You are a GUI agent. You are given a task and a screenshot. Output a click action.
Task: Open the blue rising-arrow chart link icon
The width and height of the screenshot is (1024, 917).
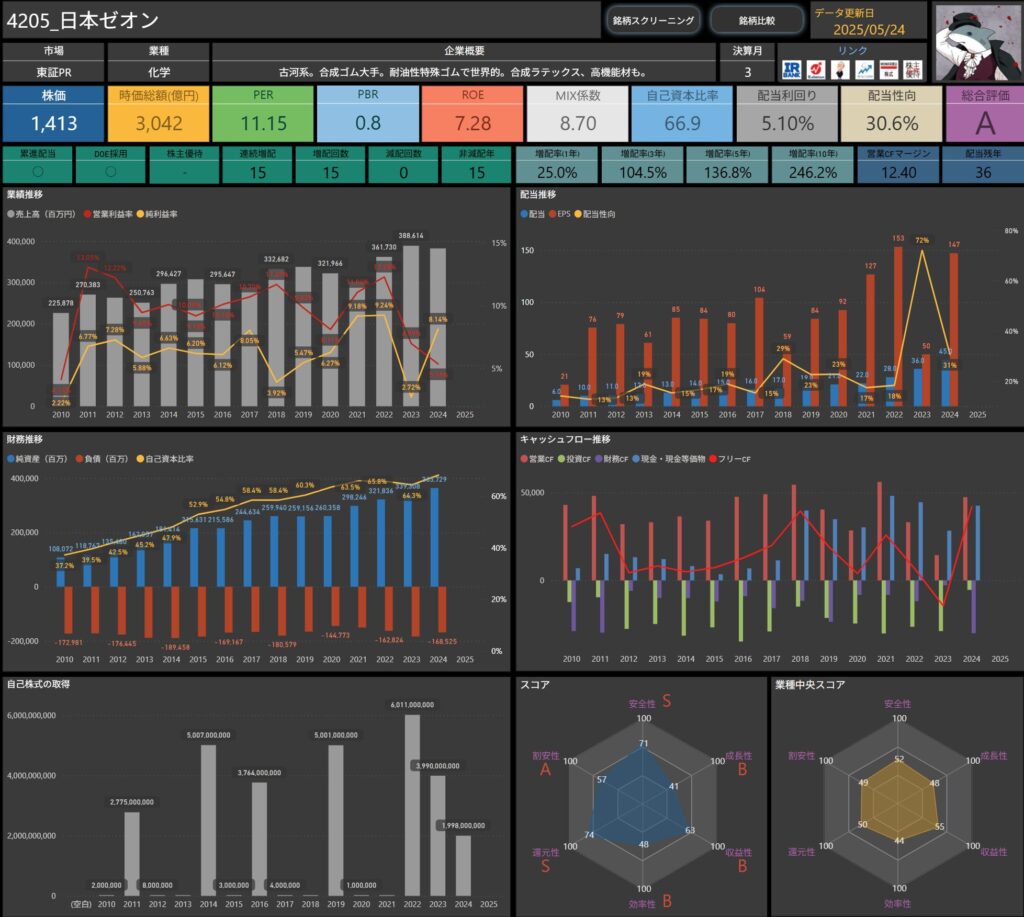pyautogui.click(x=865, y=70)
